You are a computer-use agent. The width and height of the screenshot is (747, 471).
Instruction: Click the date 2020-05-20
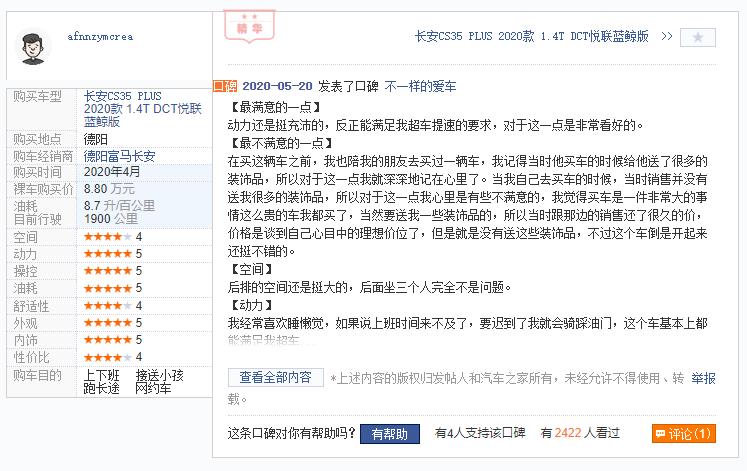point(277,86)
